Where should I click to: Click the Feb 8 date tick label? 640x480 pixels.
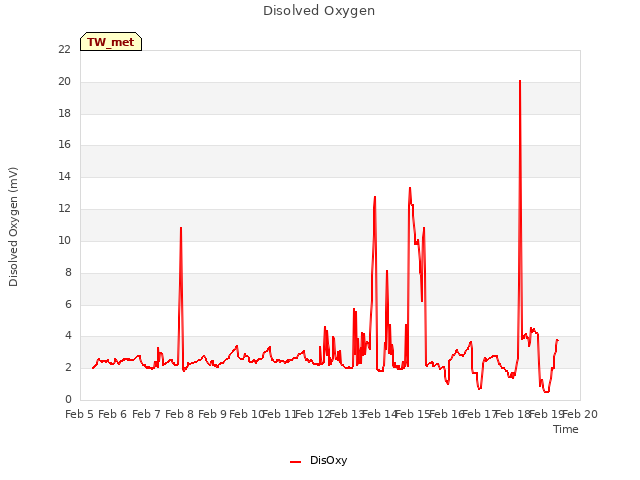click(x=180, y=414)
